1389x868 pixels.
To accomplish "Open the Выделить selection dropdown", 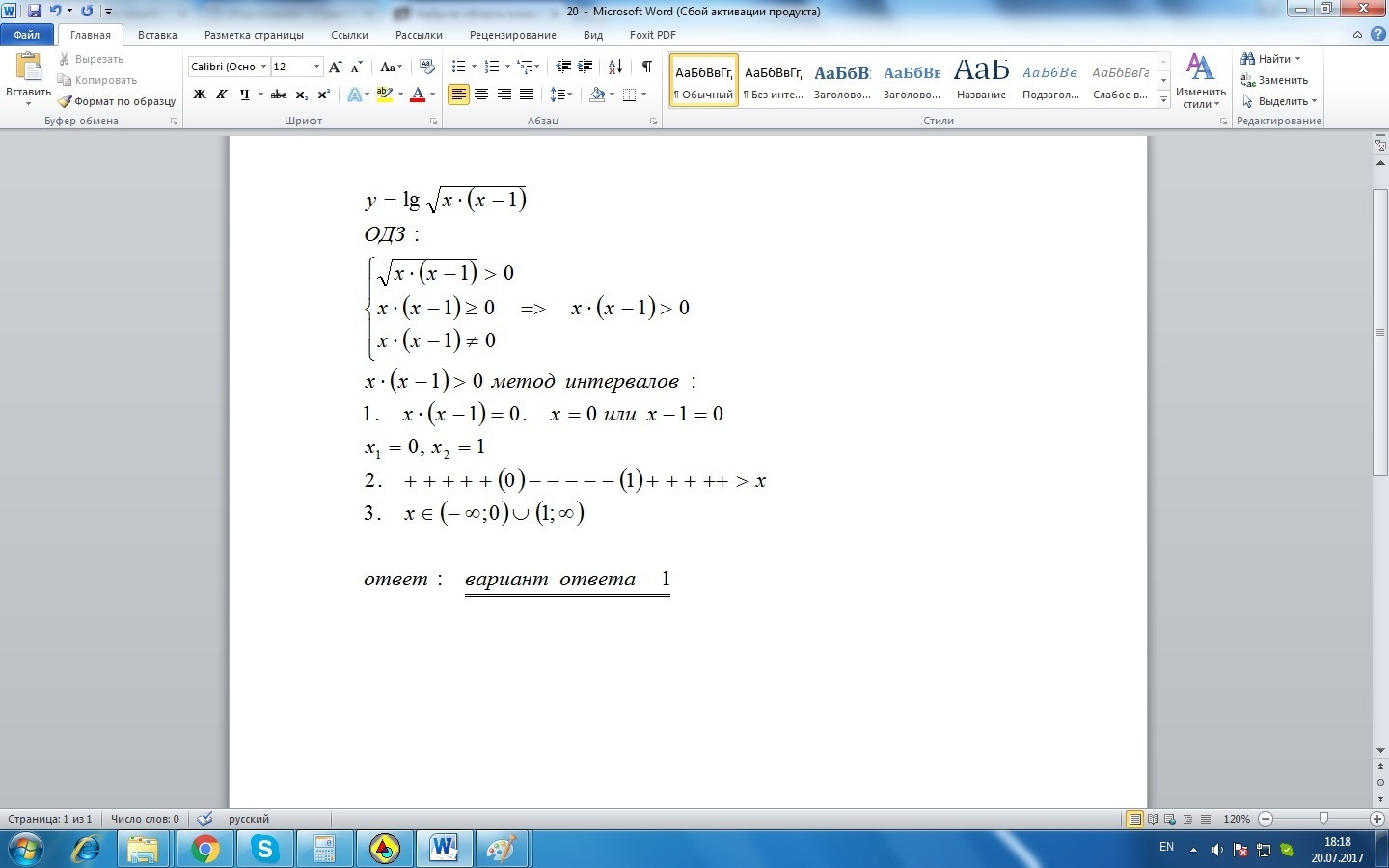I will pos(1280,101).
